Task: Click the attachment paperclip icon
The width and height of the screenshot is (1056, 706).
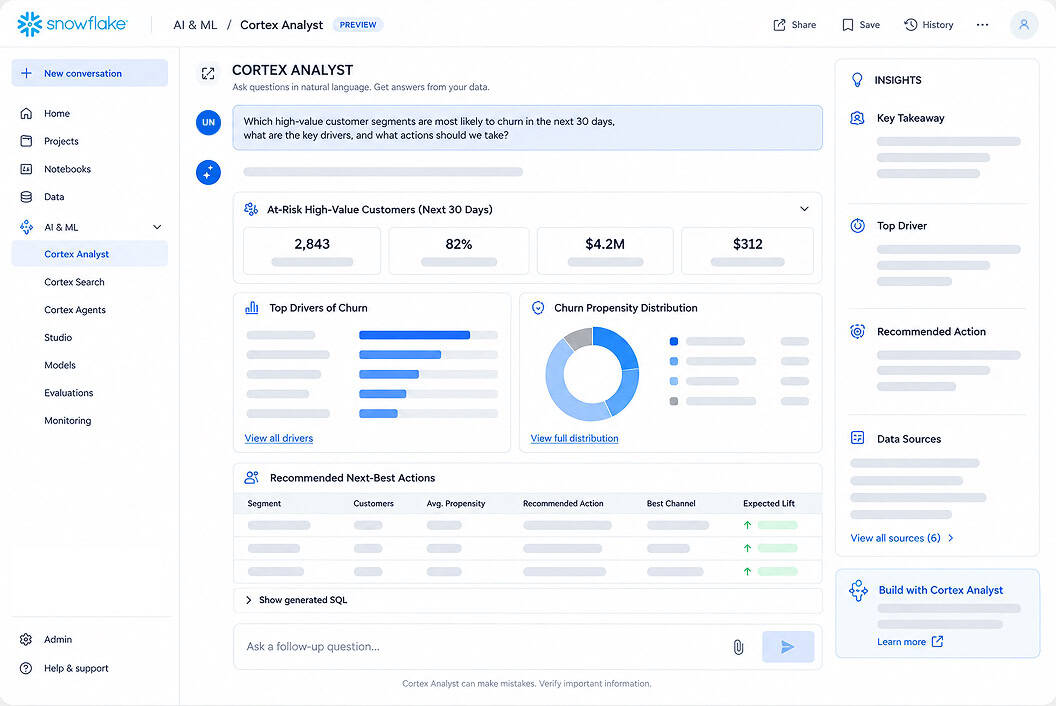Action: pyautogui.click(x=738, y=647)
